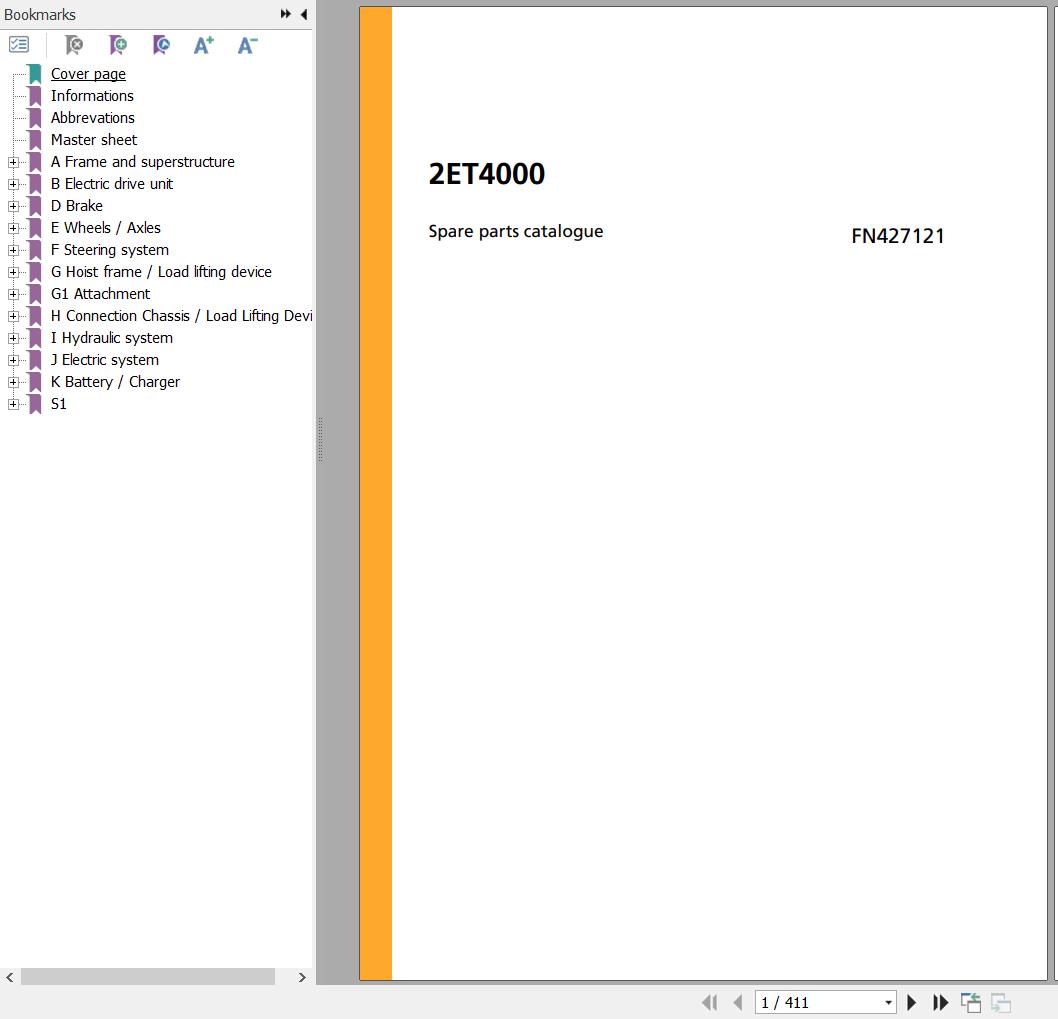This screenshot has height=1019, width=1058.
Task: Decrease bookmark text size with A- icon
Action: point(248,45)
